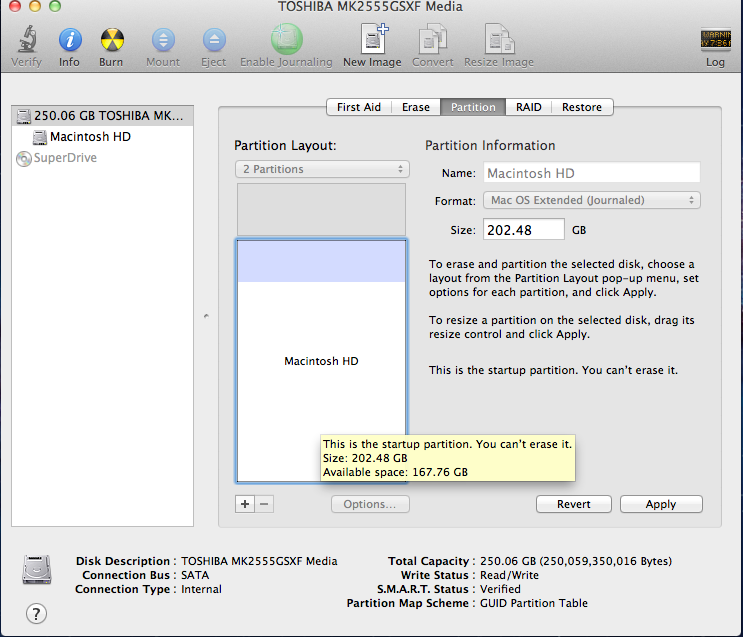This screenshot has width=743, height=637.
Task: Add a partition with the plus button
Action: (245, 504)
